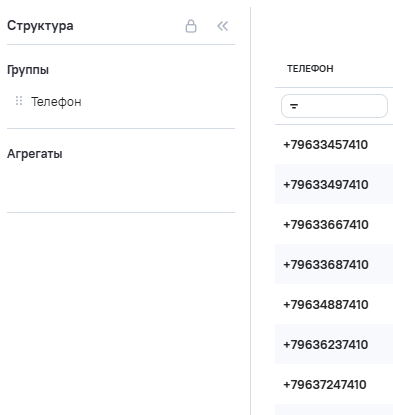Open the Группы section
Image resolution: width=393 pixels, height=415 pixels.
pyautogui.click(x=28, y=70)
